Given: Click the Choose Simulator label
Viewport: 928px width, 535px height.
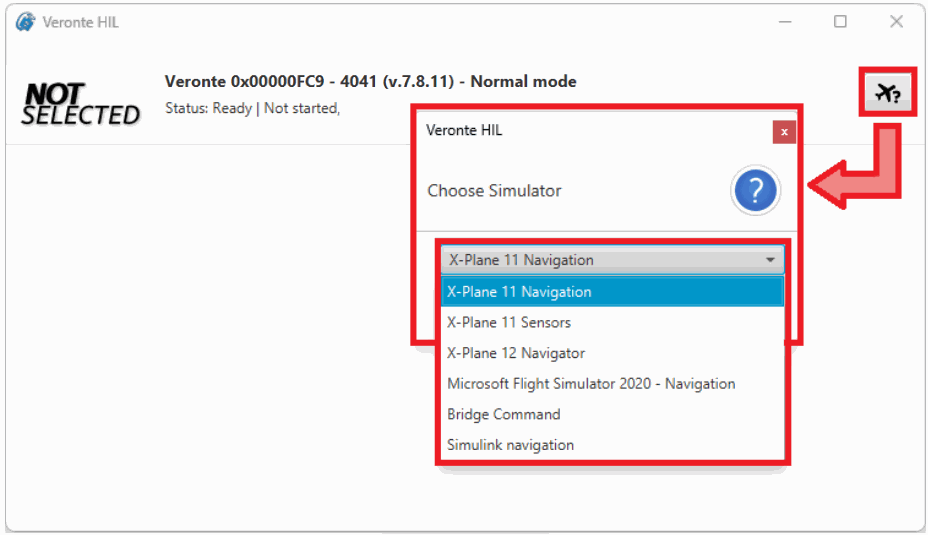Looking at the screenshot, I should [495, 190].
